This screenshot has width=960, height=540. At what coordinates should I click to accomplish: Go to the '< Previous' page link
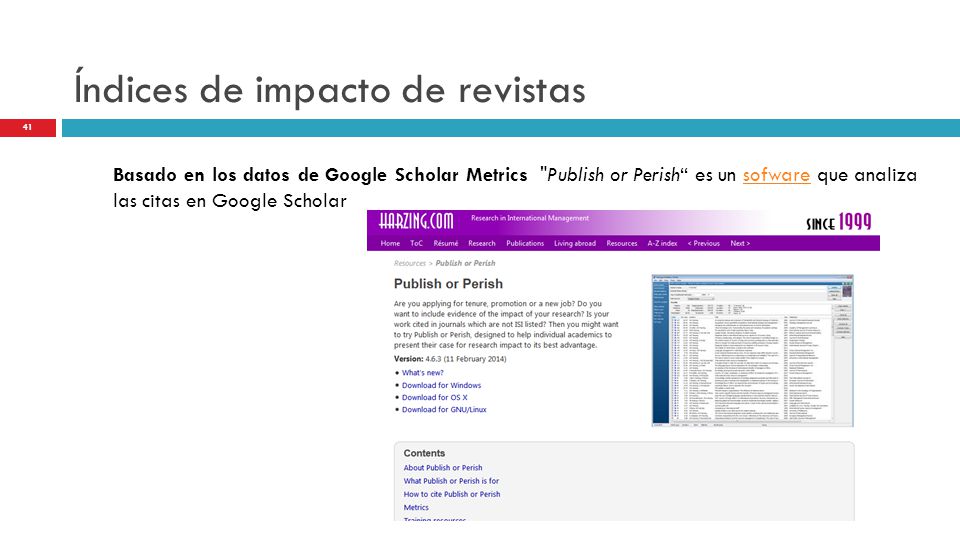(x=703, y=243)
